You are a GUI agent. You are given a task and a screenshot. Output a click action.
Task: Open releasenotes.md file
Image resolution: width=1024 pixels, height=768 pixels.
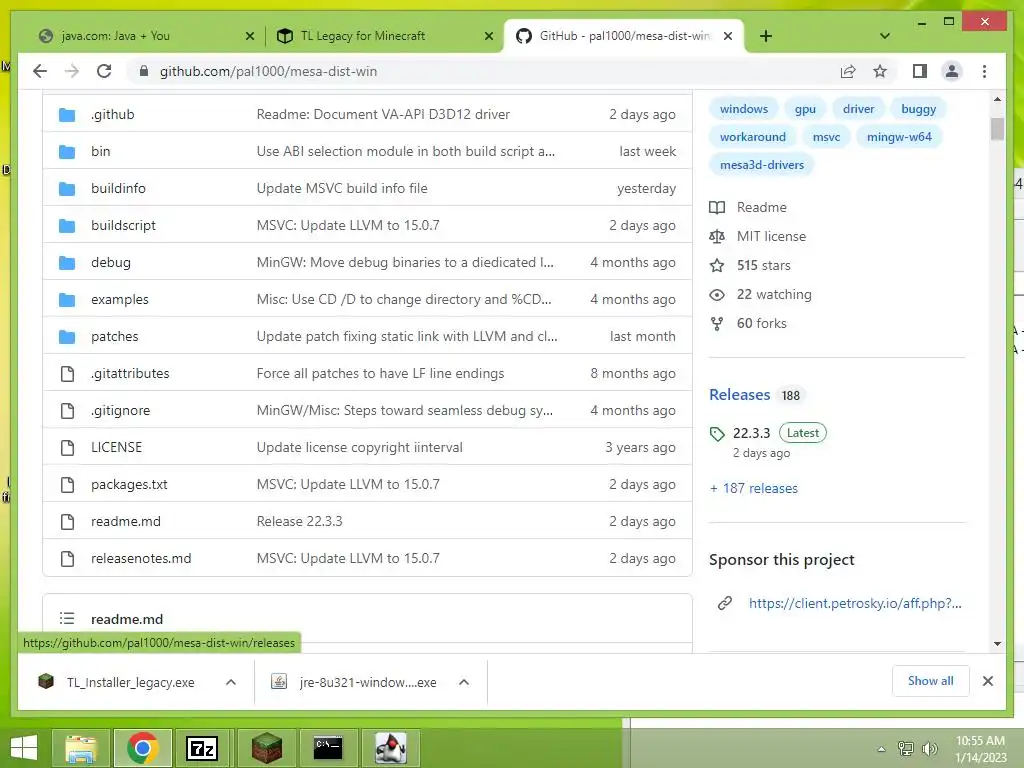141,558
